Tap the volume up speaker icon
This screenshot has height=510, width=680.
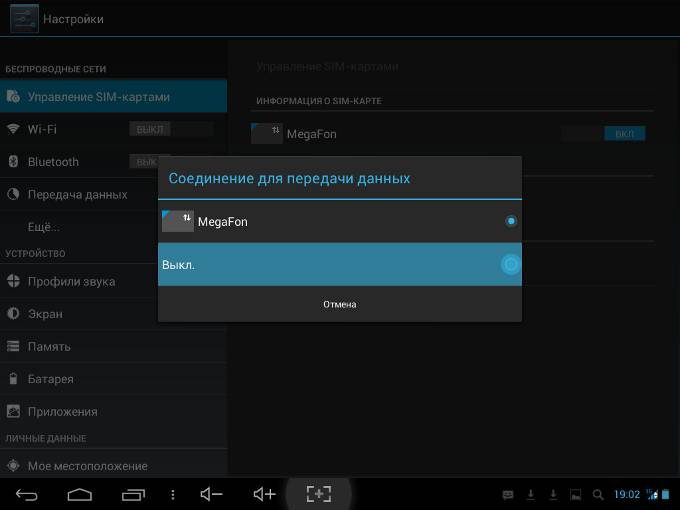coord(264,494)
